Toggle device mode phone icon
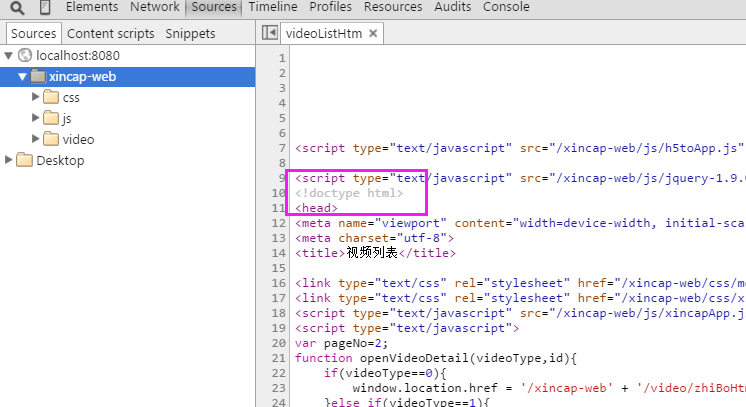Screen dimensions: 746x407 (45, 7)
